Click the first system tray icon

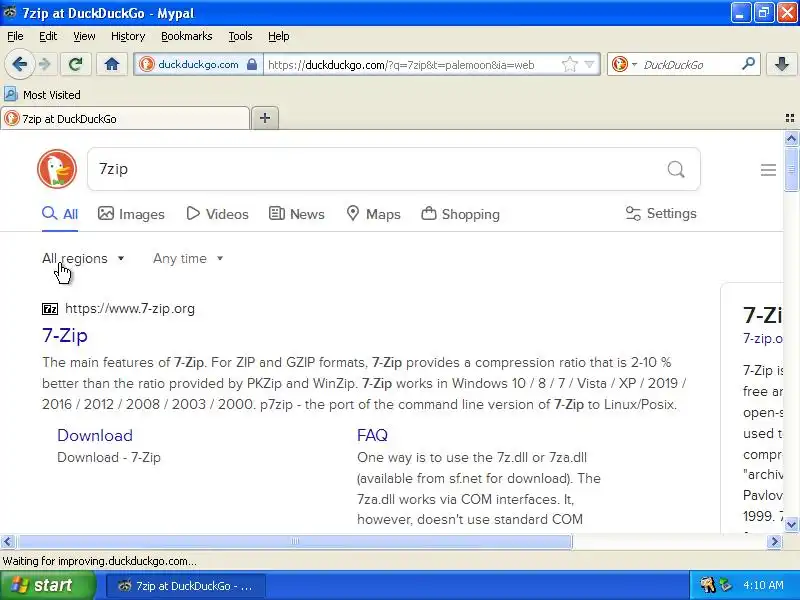pyautogui.click(x=707, y=585)
